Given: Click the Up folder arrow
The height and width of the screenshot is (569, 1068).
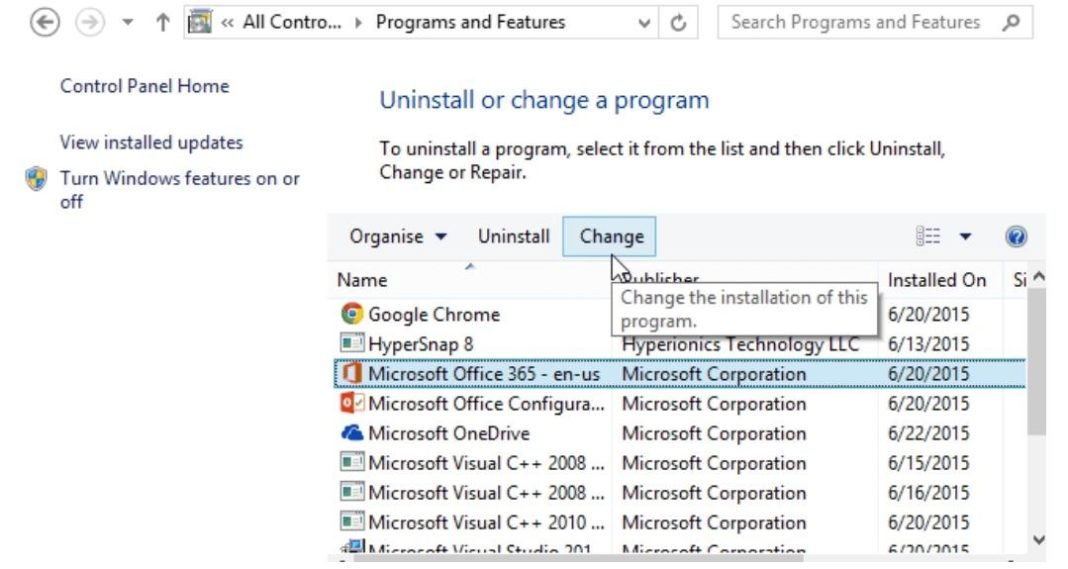Looking at the screenshot, I should pyautogui.click(x=163, y=23).
